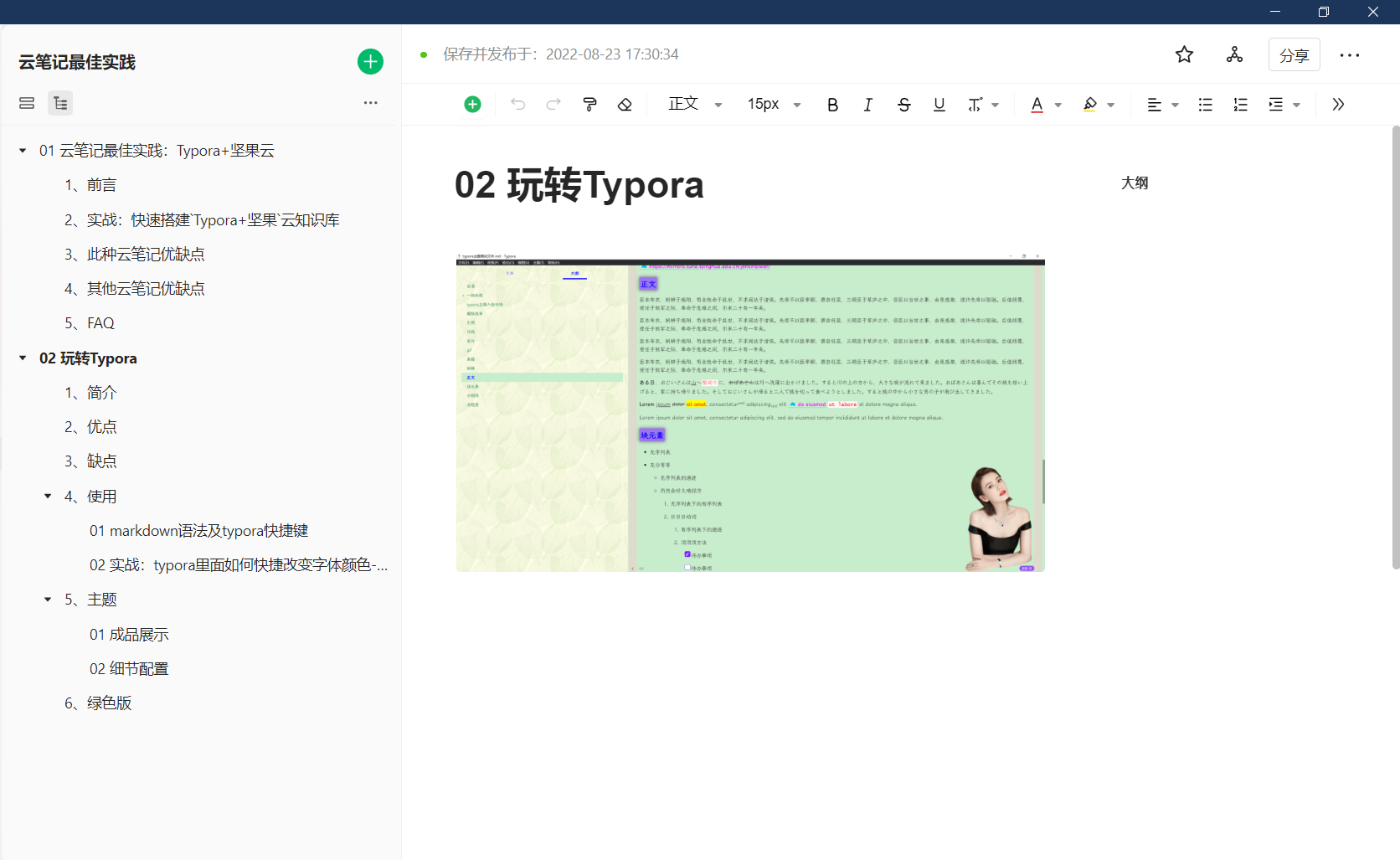1400x860 pixels.
Task: Open note more options ellipsis in header
Action: pos(1350,55)
